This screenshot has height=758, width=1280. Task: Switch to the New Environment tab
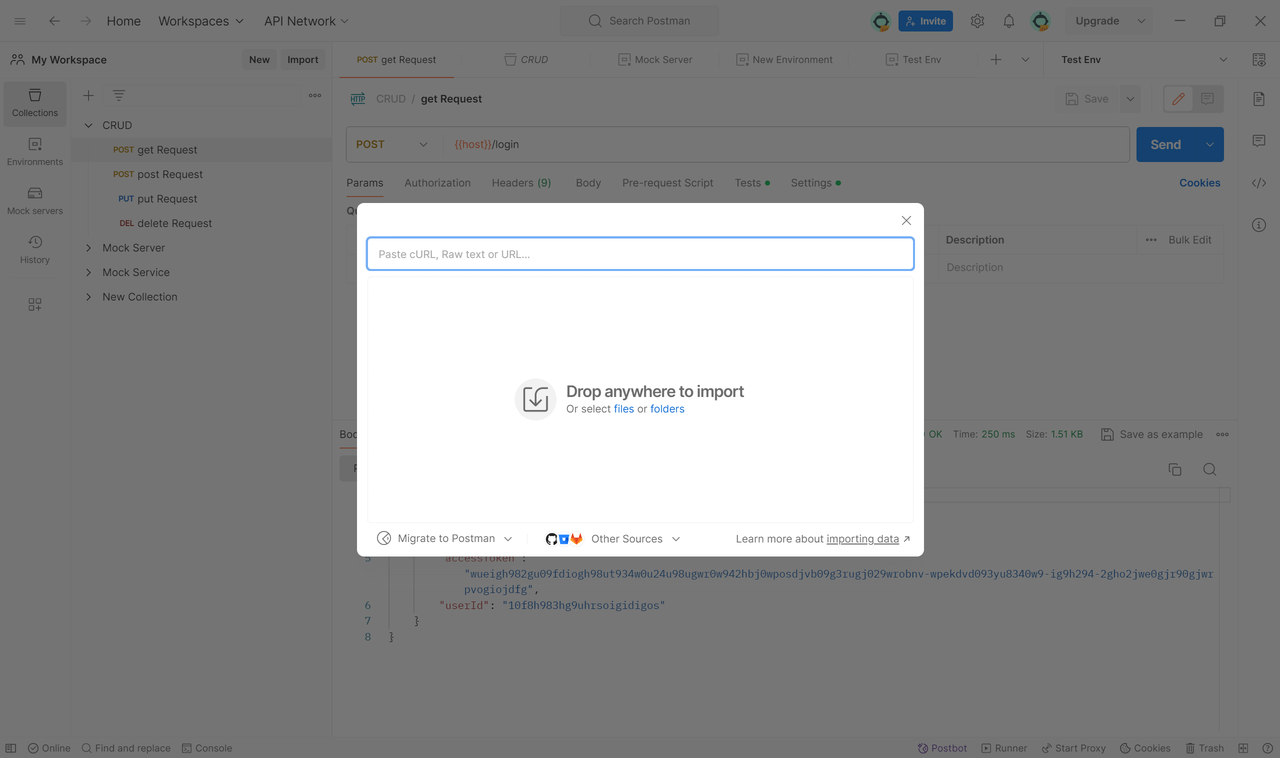[x=784, y=60]
